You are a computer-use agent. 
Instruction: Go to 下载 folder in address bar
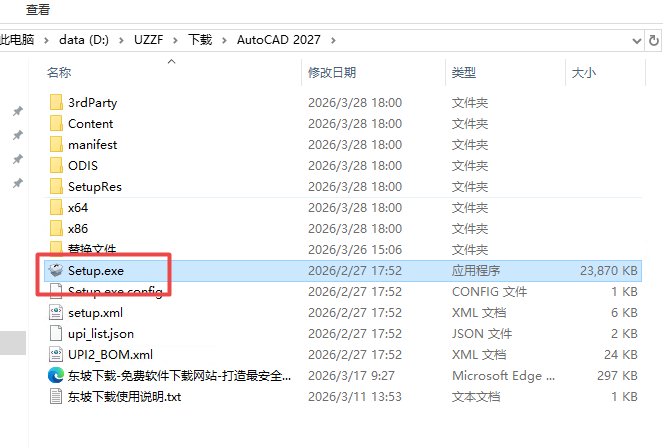200,40
